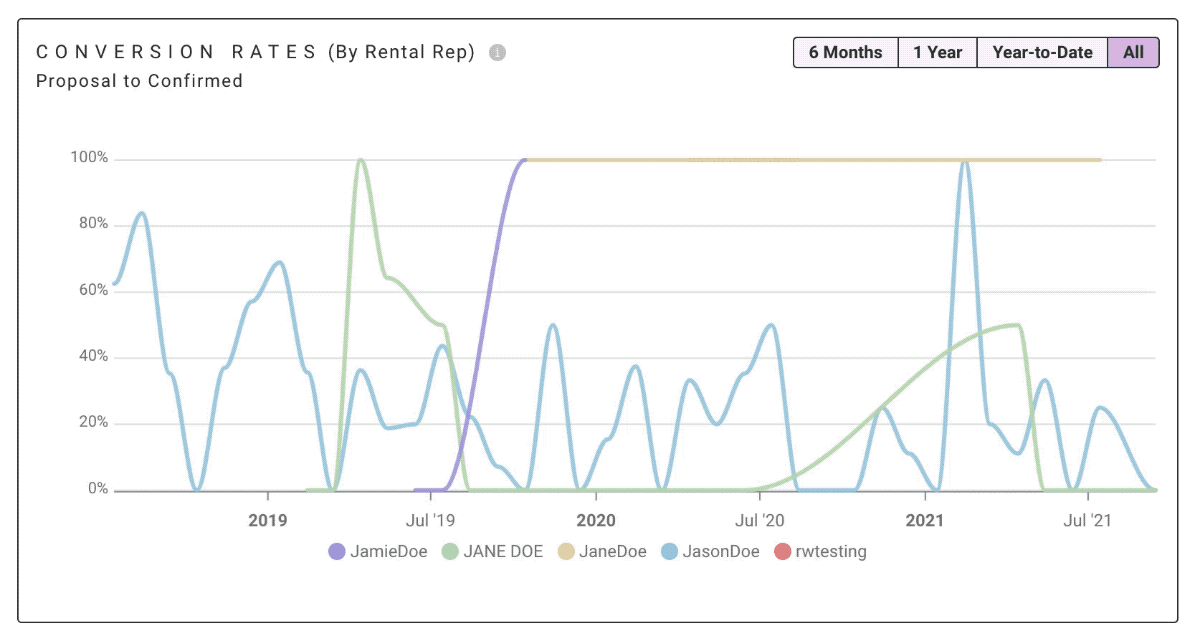Screen dimensions: 1200x636
Task: Click the tan JaneDoe legend dot
Action: pos(566,551)
